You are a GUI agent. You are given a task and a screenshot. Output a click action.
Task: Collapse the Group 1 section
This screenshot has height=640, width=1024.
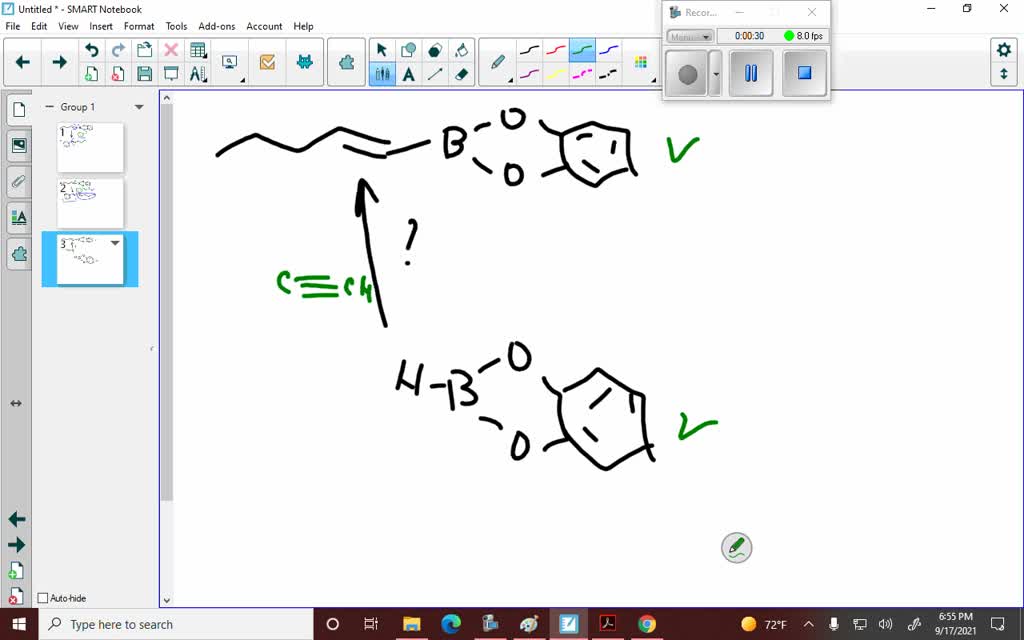50,106
